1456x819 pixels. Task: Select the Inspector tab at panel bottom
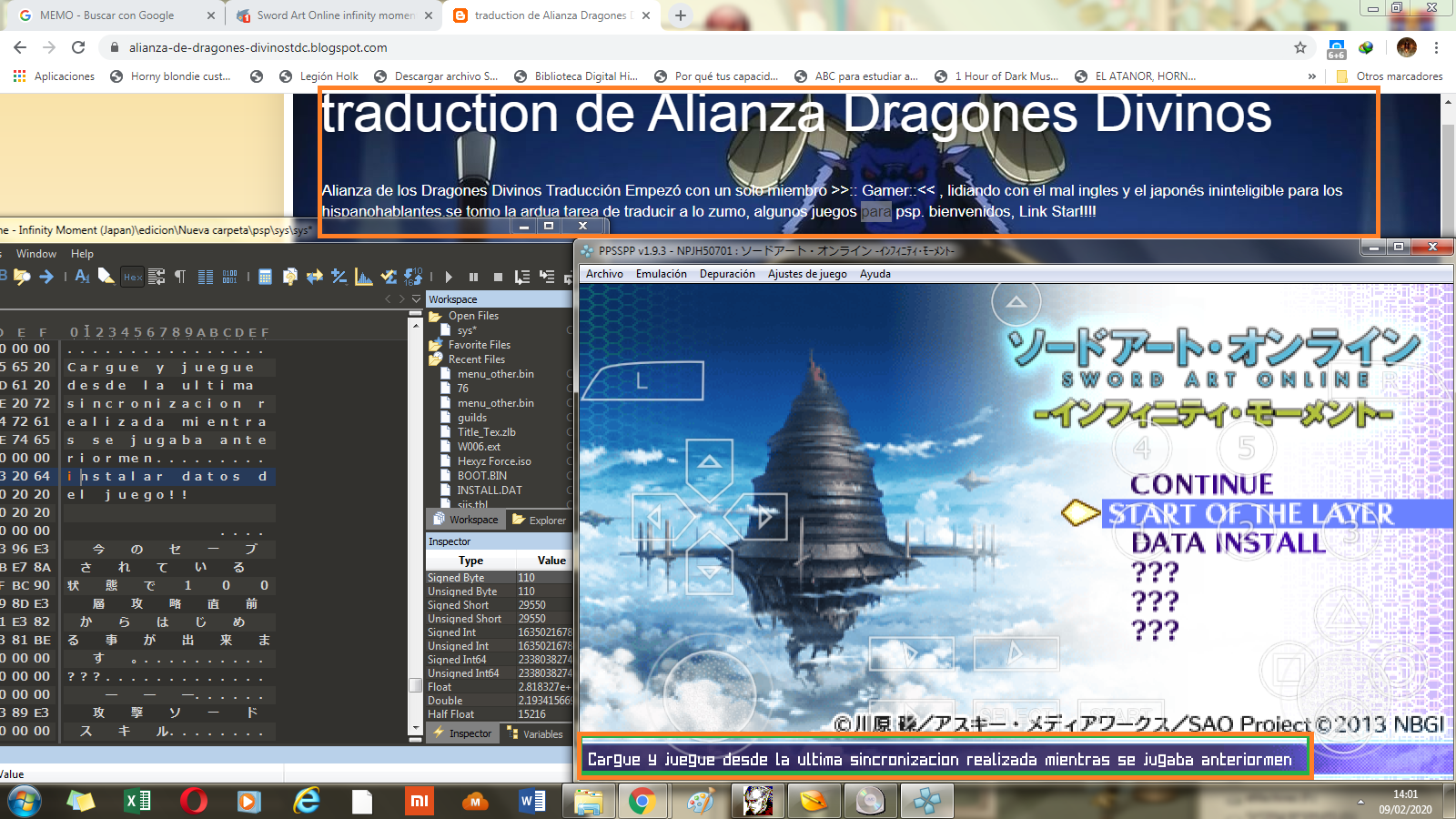click(x=462, y=734)
